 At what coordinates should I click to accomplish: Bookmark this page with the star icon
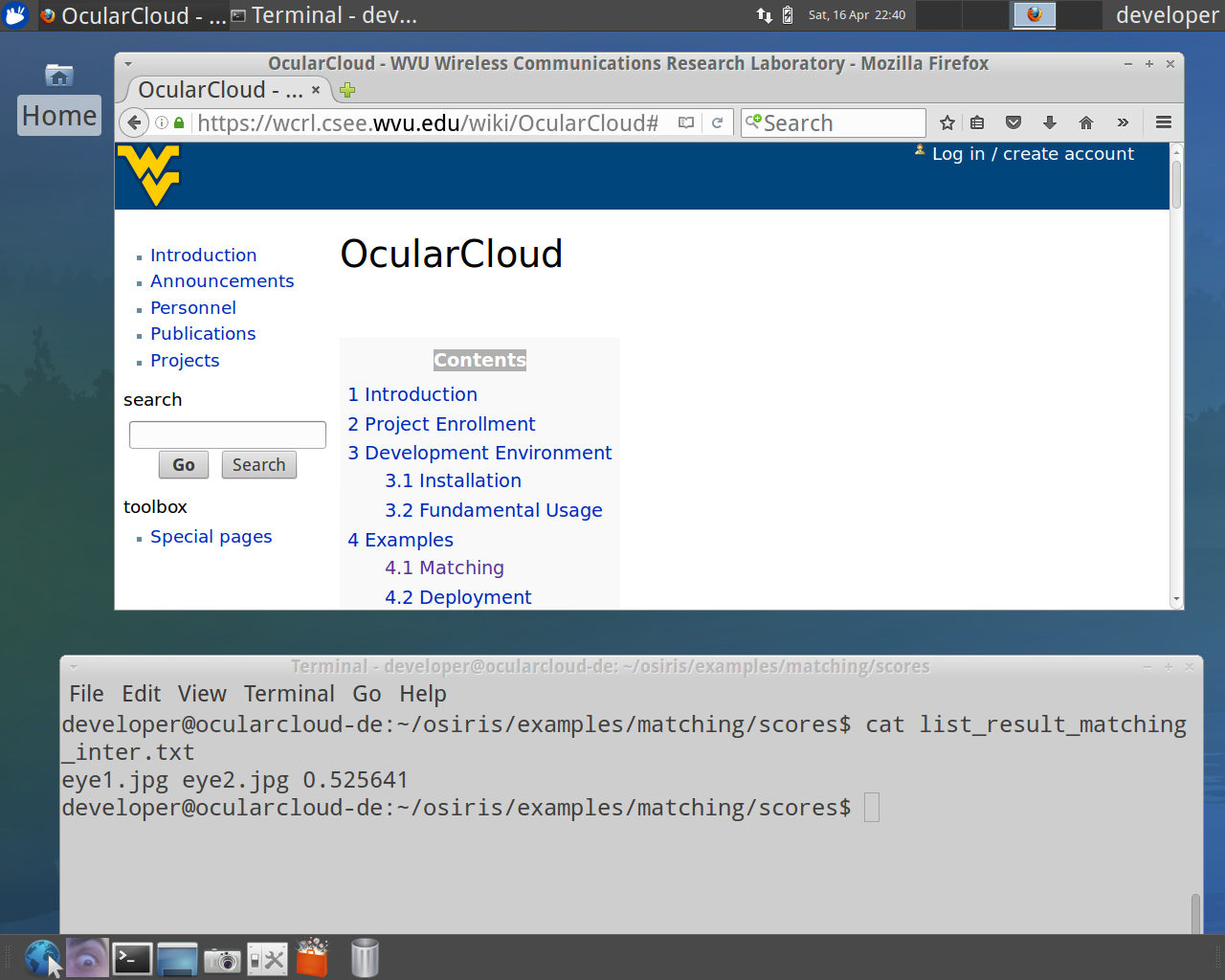(947, 122)
